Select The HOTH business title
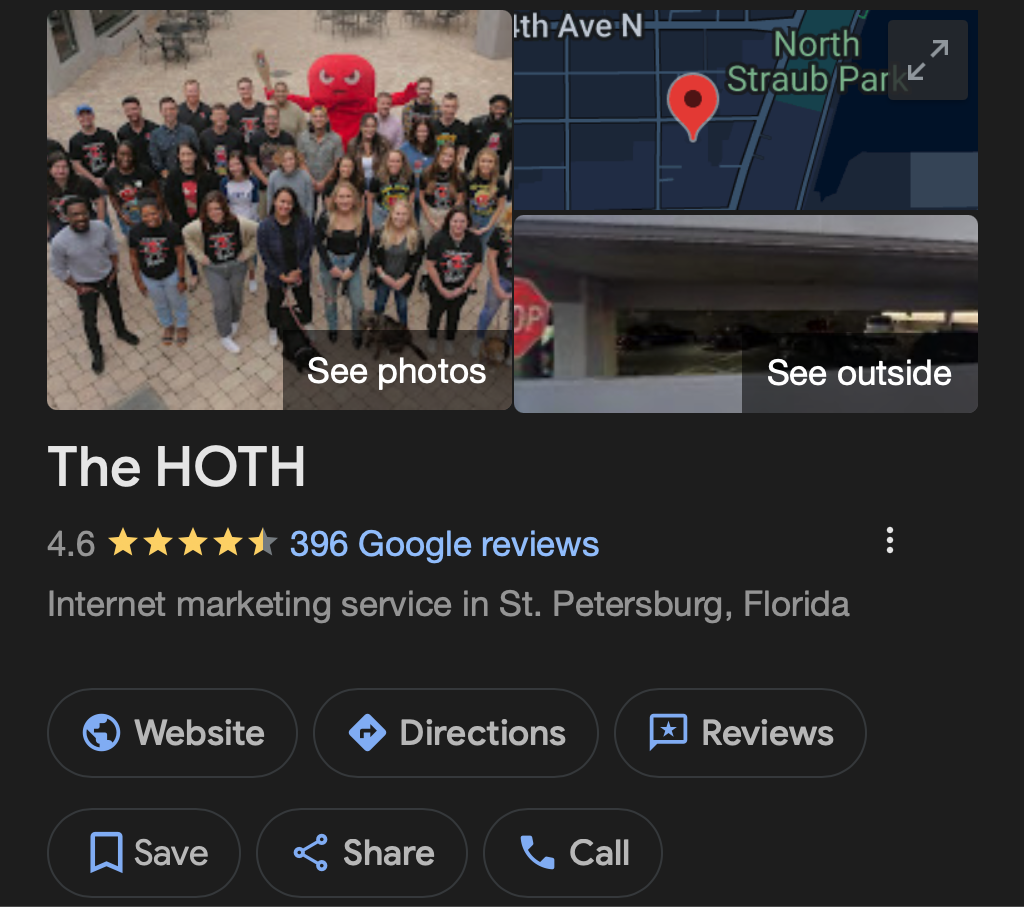 point(176,466)
